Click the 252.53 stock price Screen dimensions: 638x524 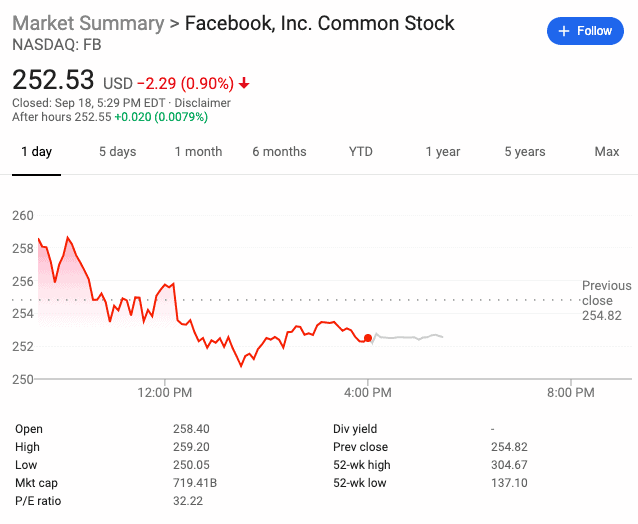pos(53,80)
